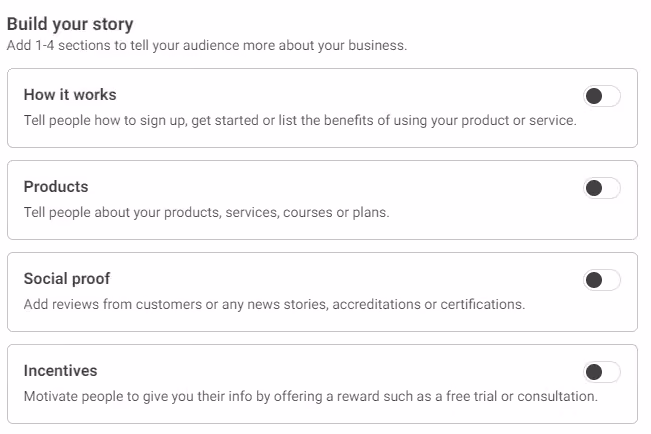Viewport: 651px width, 434px height.
Task: Click the Incentives heading text
Action: (60, 370)
